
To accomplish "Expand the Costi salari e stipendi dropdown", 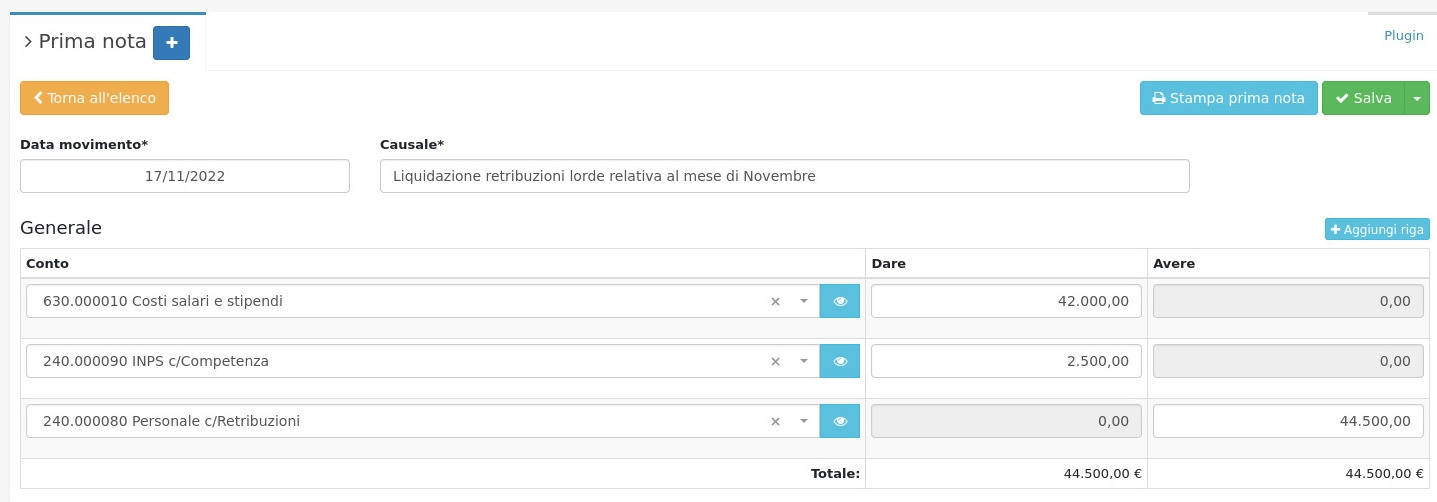I will 803,301.
